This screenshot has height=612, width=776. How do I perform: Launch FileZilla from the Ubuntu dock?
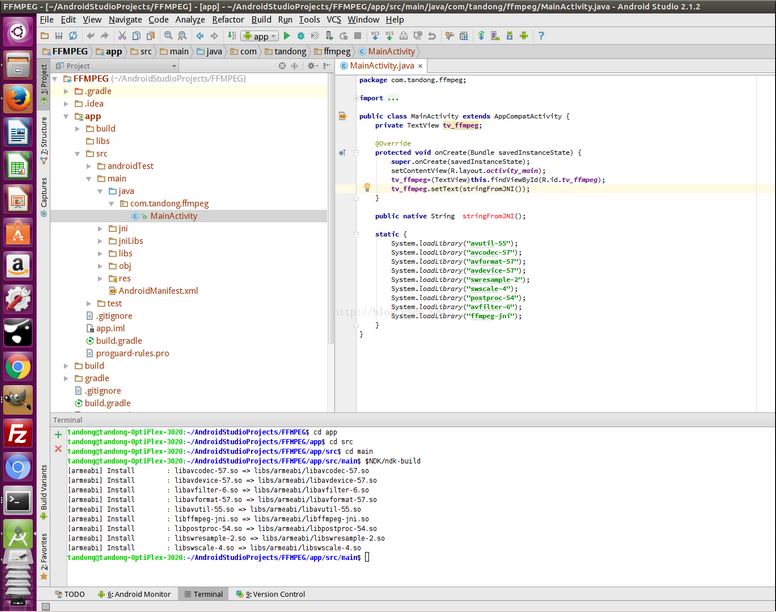pyautogui.click(x=18, y=434)
